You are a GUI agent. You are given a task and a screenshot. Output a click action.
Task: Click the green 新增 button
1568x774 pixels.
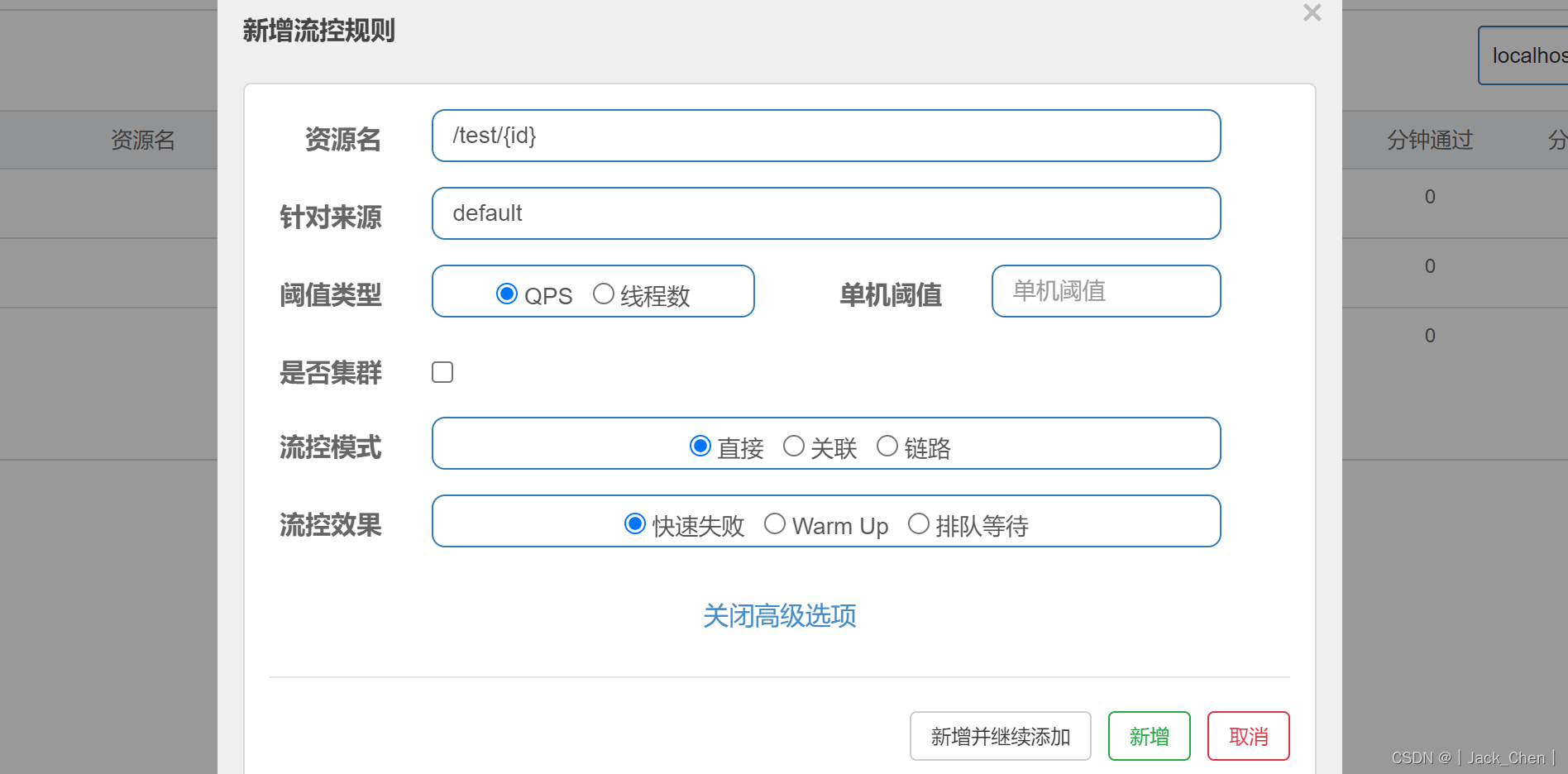pyautogui.click(x=1149, y=735)
